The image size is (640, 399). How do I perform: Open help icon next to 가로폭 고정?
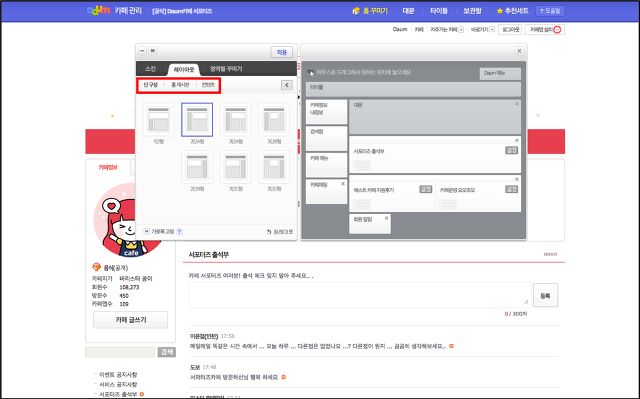179,232
